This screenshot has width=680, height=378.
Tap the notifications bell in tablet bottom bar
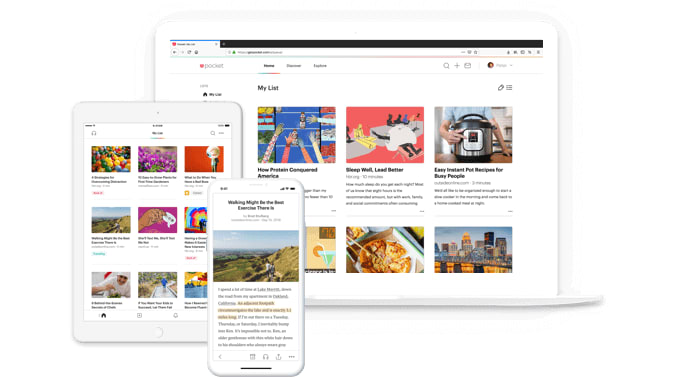[x=175, y=316]
